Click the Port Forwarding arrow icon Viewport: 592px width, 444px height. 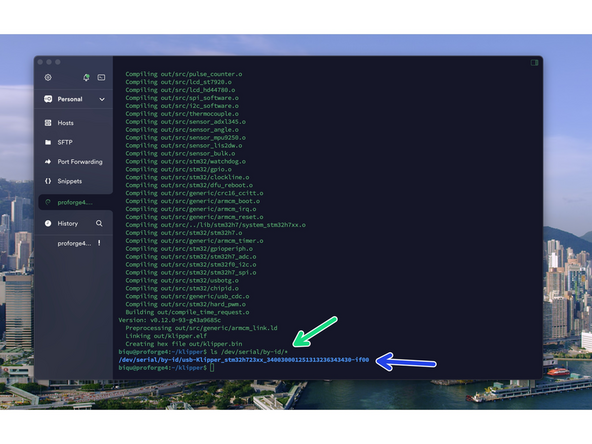(x=48, y=162)
